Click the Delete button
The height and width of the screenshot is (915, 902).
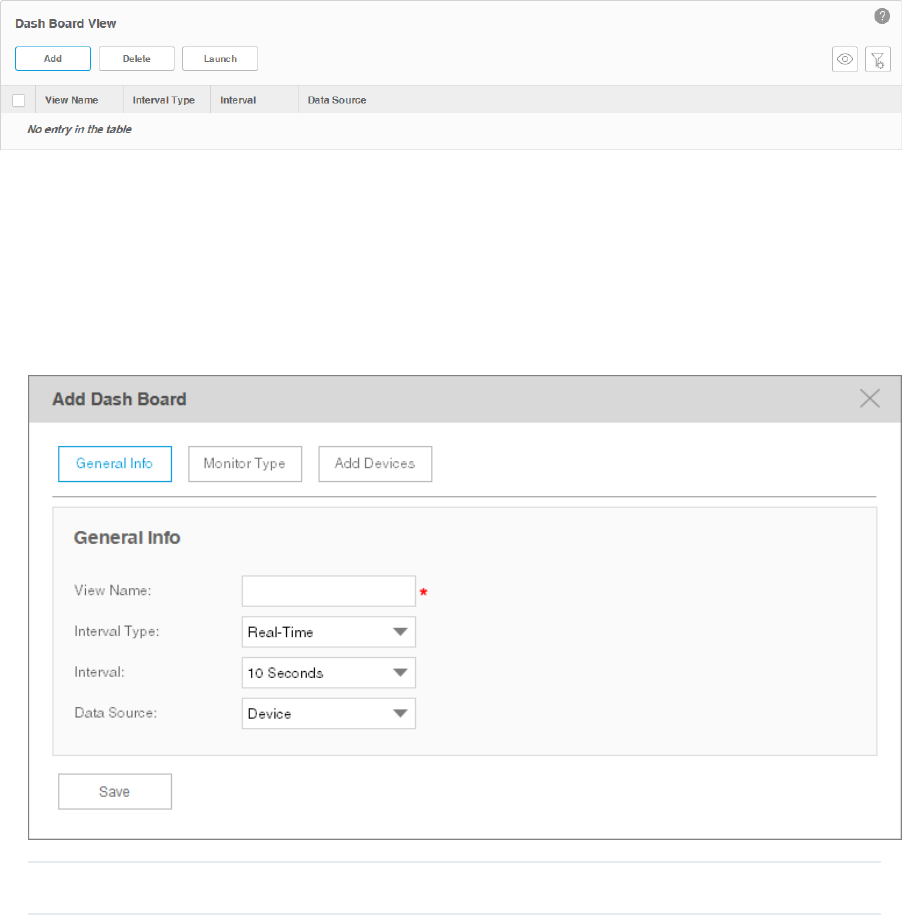click(x=137, y=58)
